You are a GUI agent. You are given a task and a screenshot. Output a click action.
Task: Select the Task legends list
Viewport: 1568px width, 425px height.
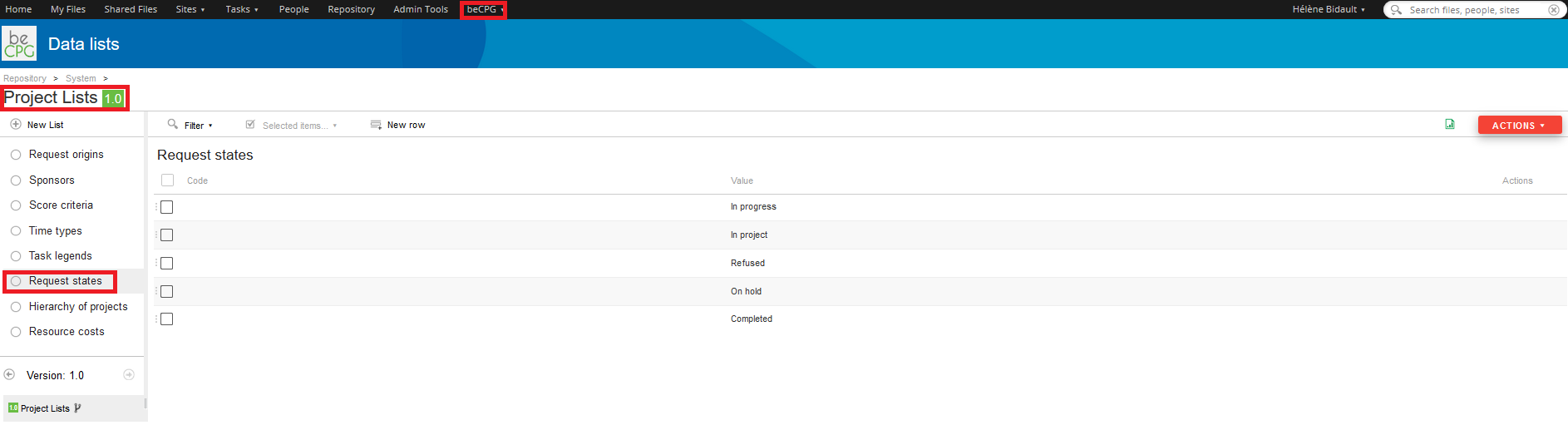60,256
